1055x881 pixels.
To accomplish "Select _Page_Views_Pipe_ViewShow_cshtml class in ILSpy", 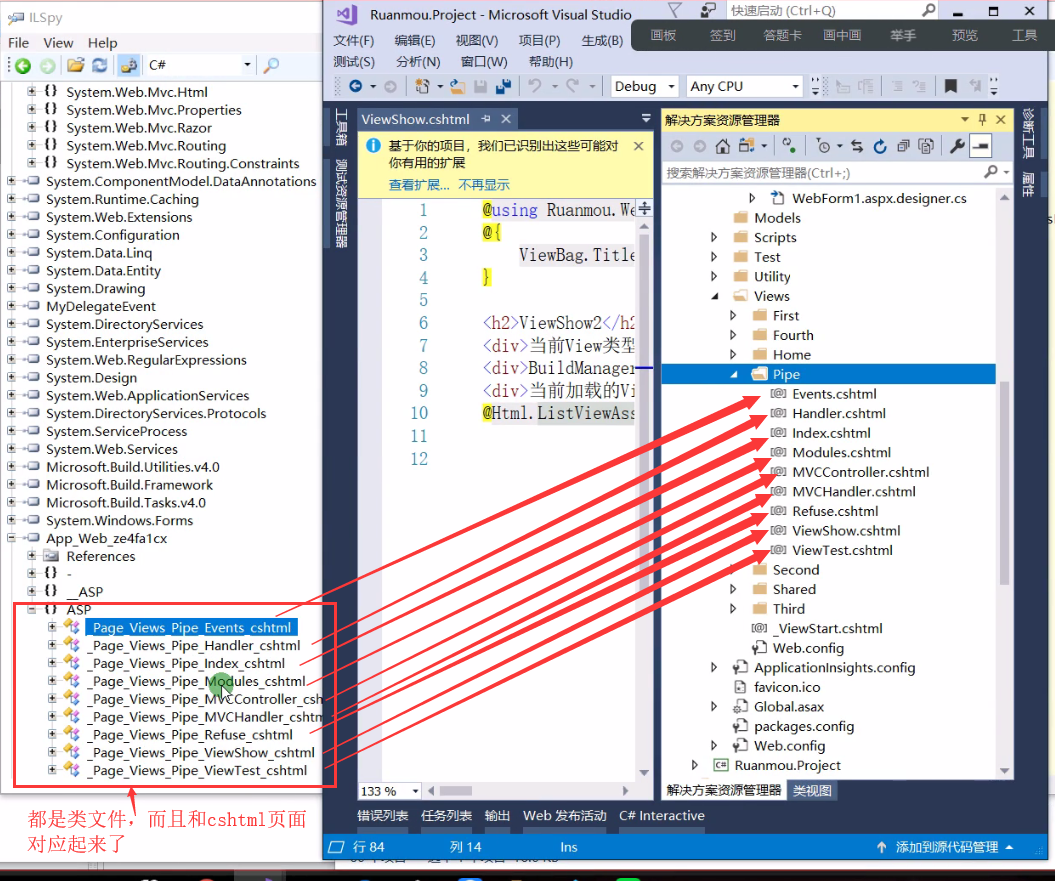I will pos(200,752).
